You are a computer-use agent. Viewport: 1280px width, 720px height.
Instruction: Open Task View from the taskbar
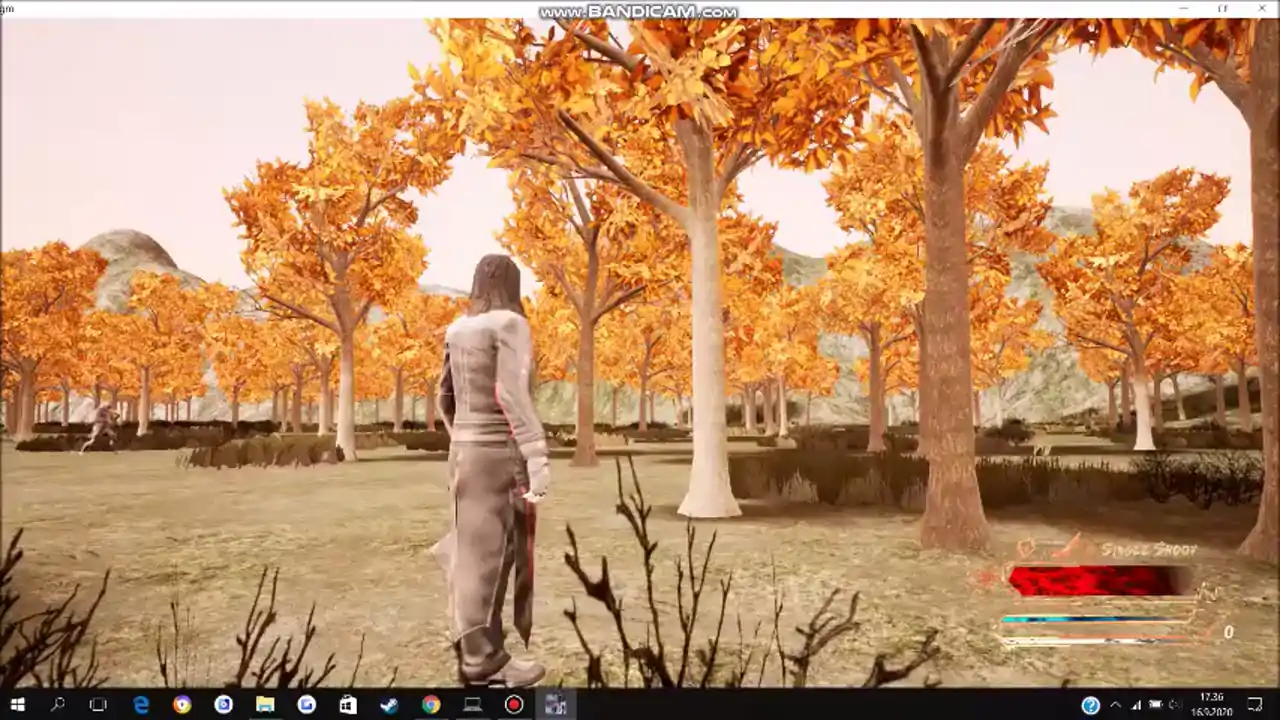[x=98, y=704]
